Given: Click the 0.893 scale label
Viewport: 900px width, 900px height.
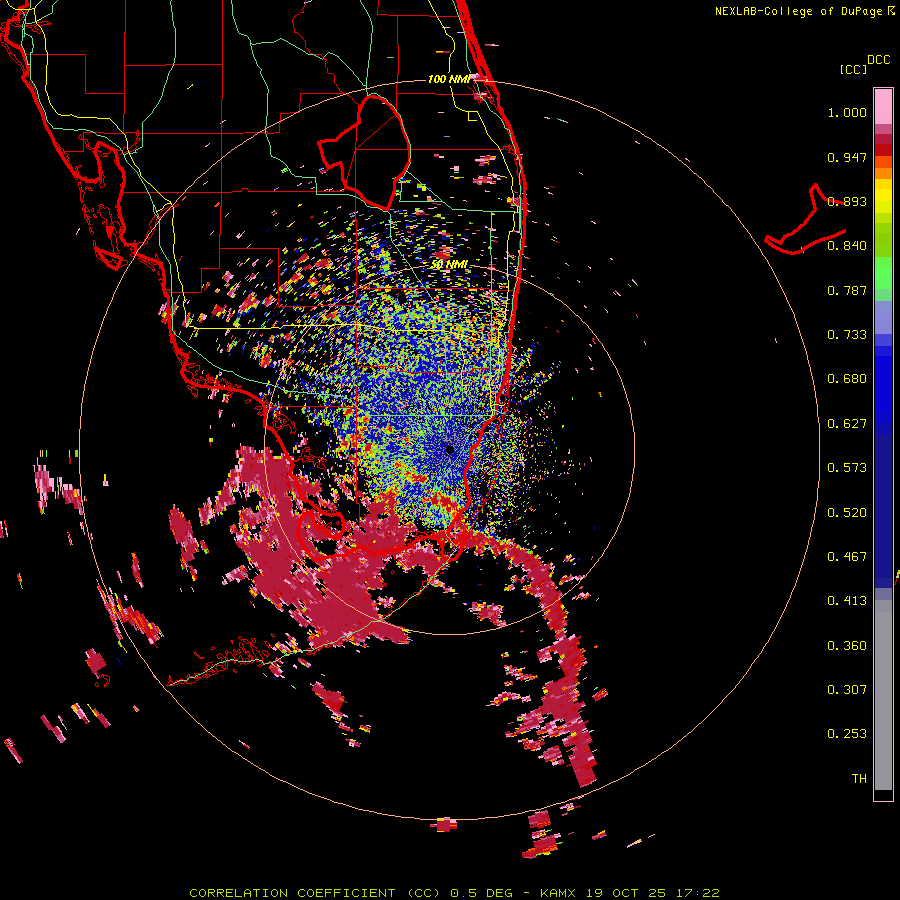Looking at the screenshot, I should coord(847,201).
